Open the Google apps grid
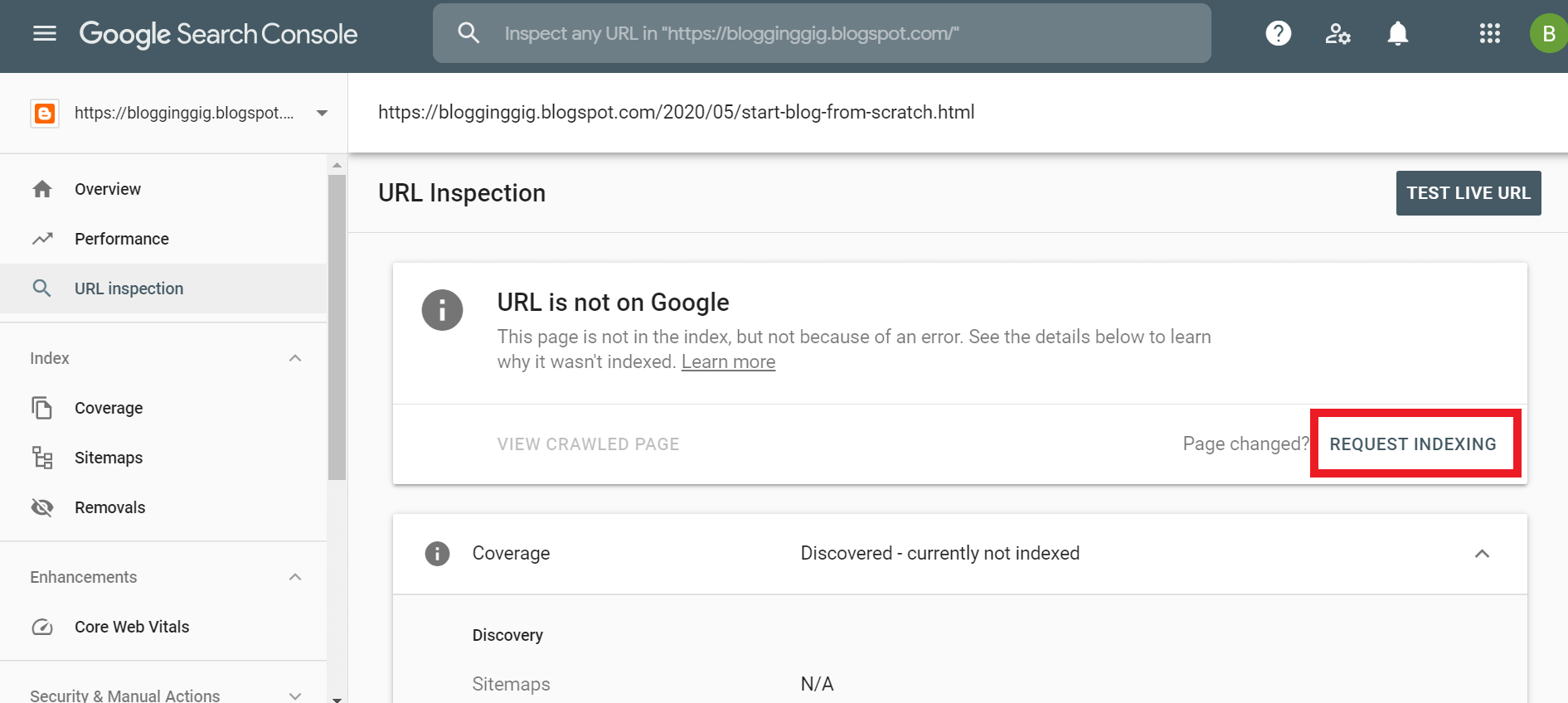Viewport: 1568px width, 703px height. click(x=1490, y=33)
